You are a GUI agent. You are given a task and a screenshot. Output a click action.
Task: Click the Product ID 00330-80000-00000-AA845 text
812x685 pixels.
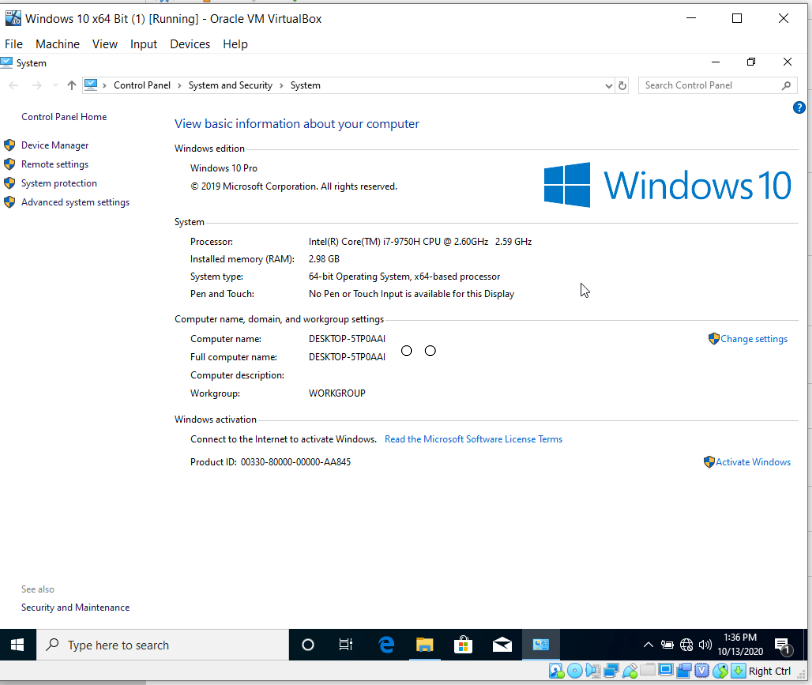click(x=270, y=462)
